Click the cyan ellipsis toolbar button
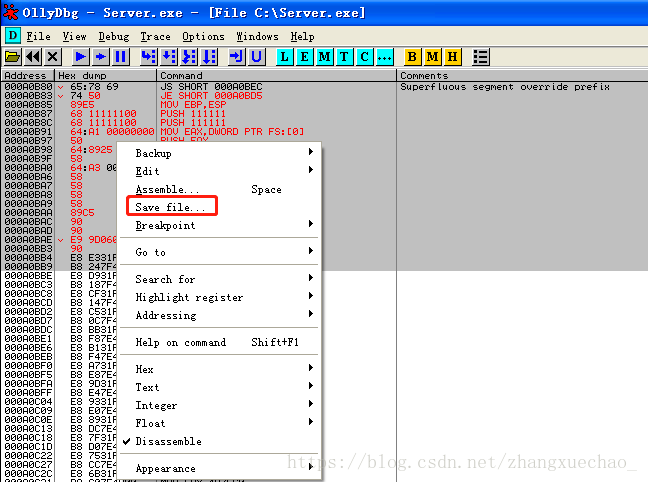 tap(384, 57)
